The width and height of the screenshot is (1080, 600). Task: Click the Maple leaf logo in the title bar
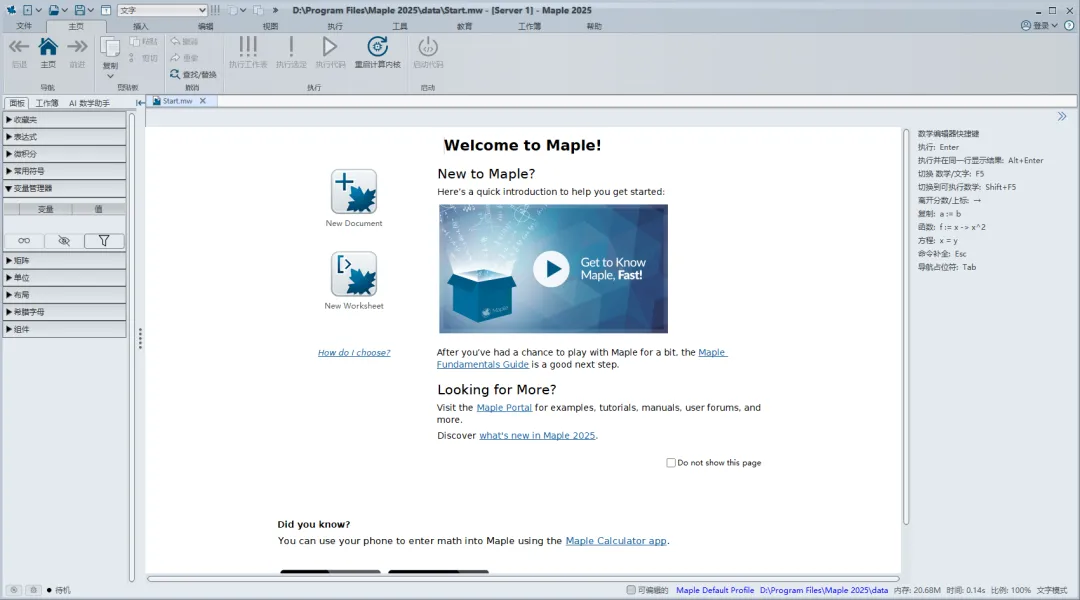11,10
